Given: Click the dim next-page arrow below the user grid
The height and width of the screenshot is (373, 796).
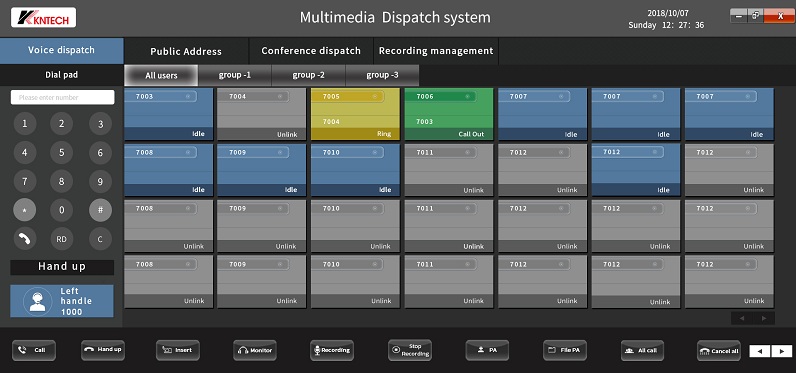Looking at the screenshot, I should point(764,318).
